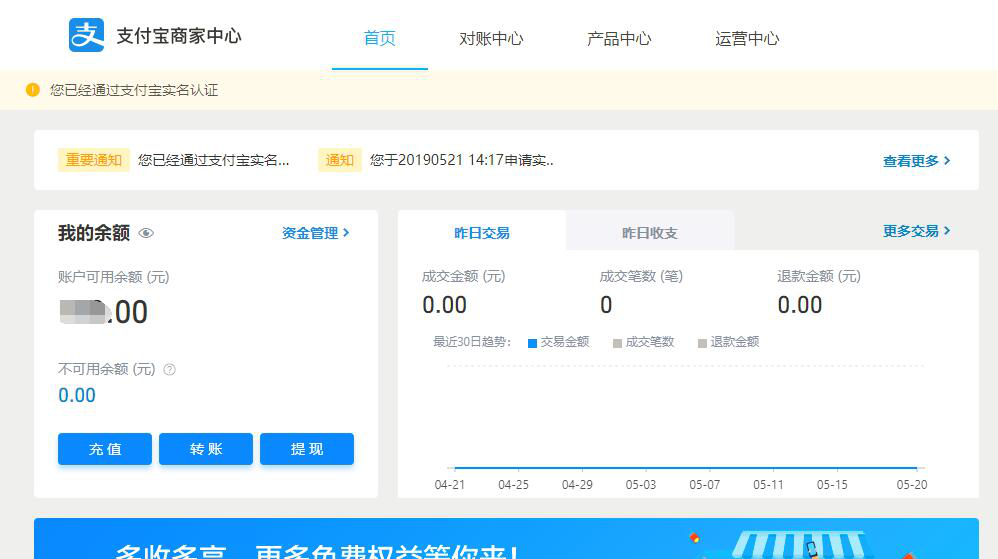Click the 充值 button
The height and width of the screenshot is (559, 998).
[105, 449]
